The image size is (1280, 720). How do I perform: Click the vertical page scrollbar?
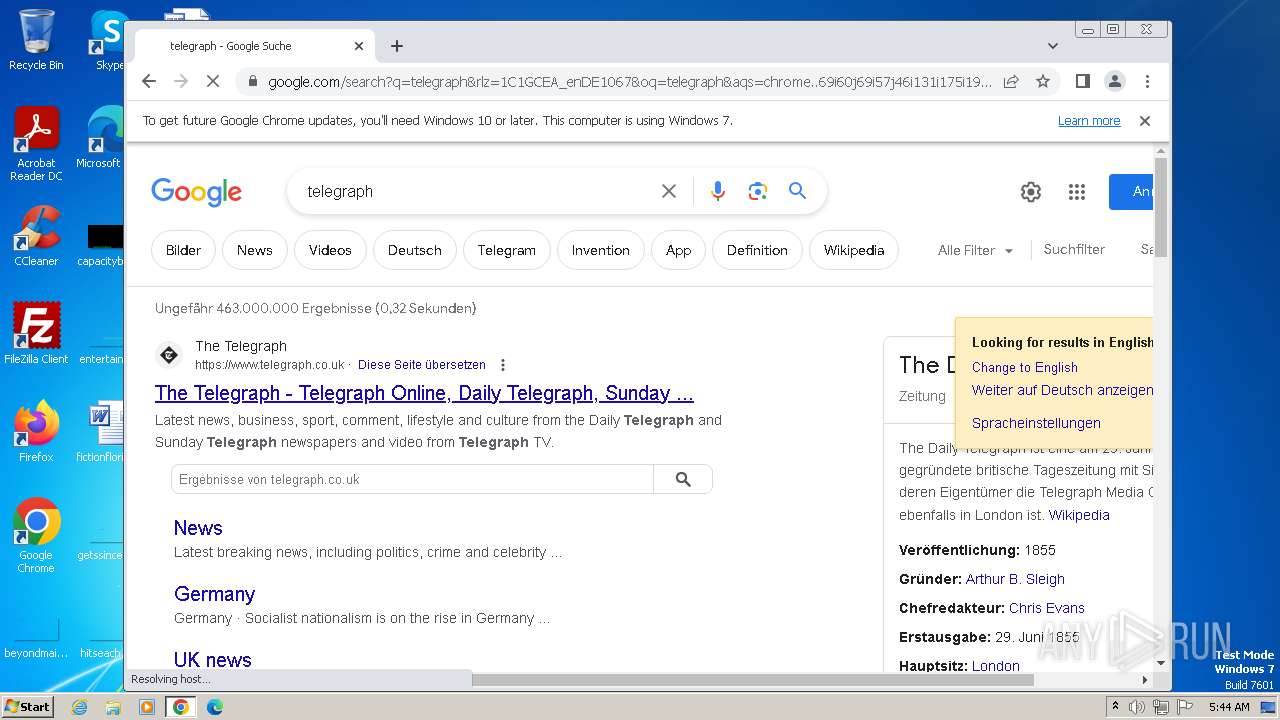tap(1161, 208)
